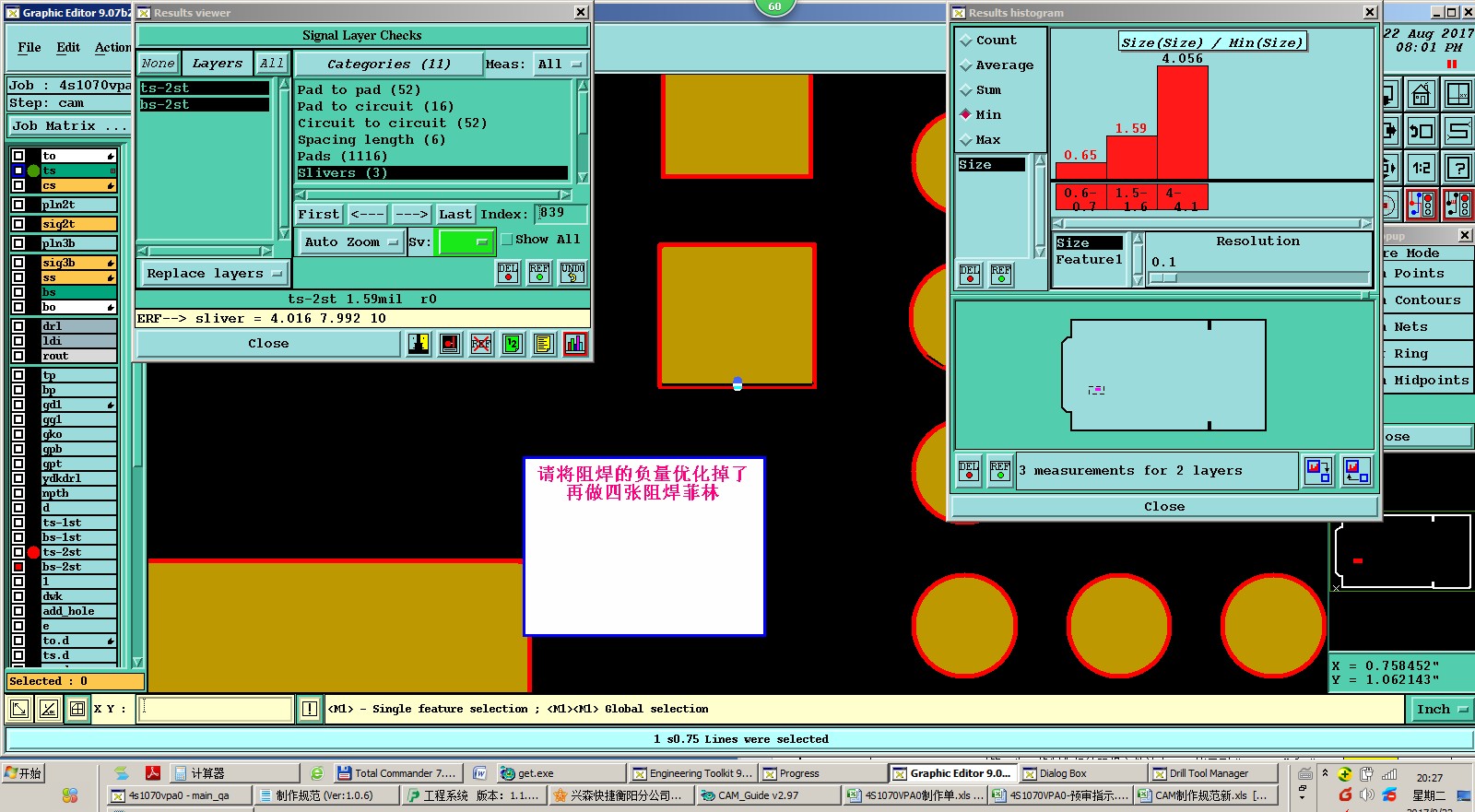Screen dimensions: 1475x812
Task: Toggle visibility box for layer bs-2st
Action: (x=18, y=567)
